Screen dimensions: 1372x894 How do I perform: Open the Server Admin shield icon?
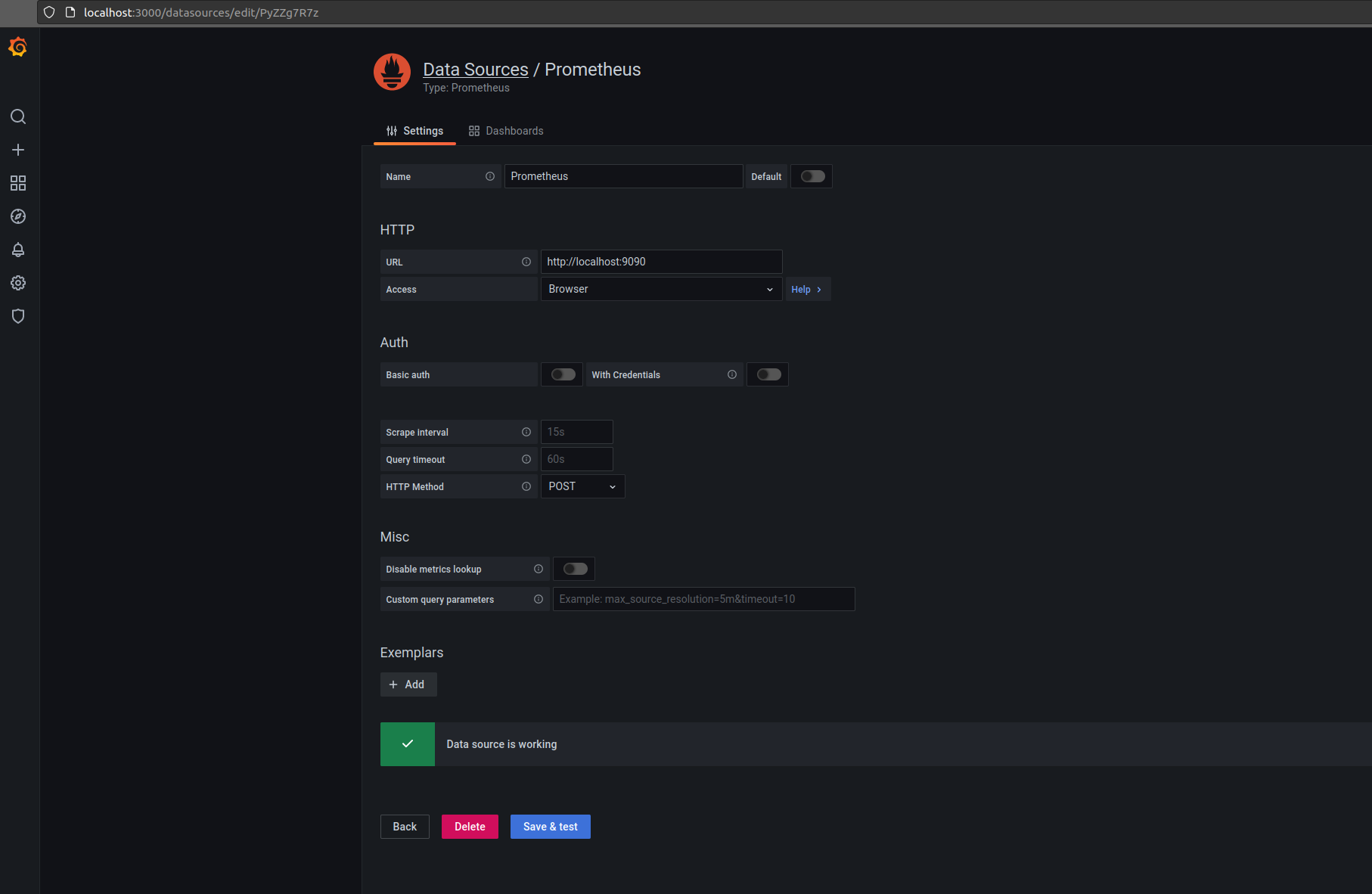18,316
